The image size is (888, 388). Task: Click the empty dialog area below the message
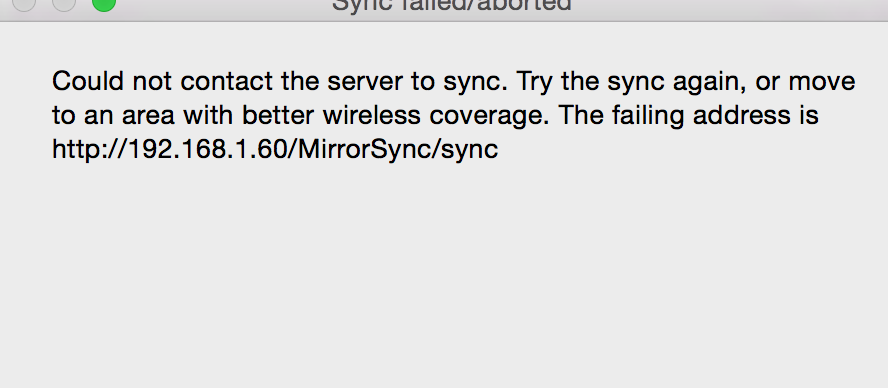(x=444, y=272)
